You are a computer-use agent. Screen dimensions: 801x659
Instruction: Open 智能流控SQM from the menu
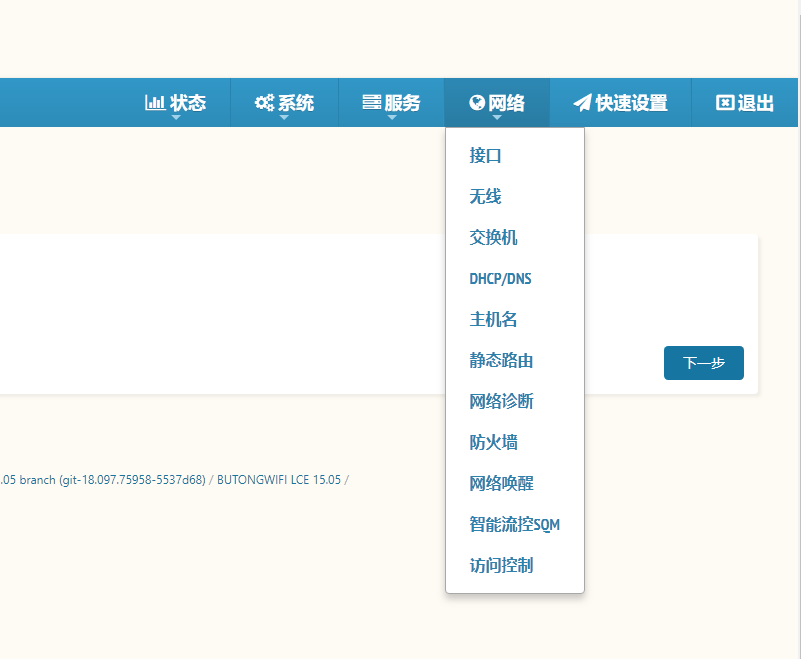(521, 525)
